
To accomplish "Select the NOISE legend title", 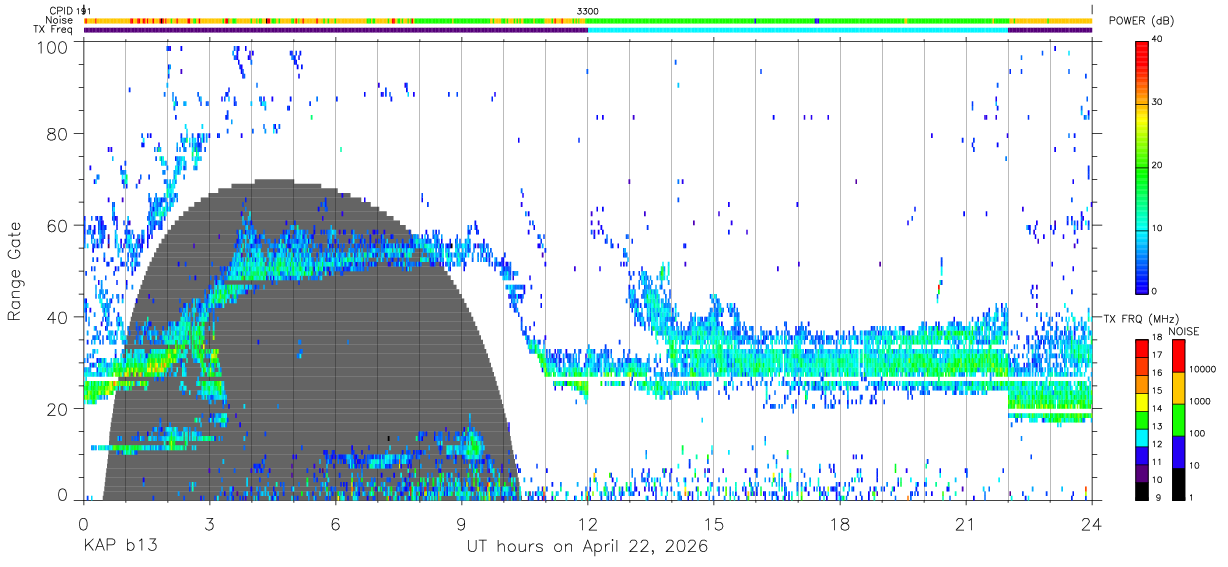I will [1184, 331].
